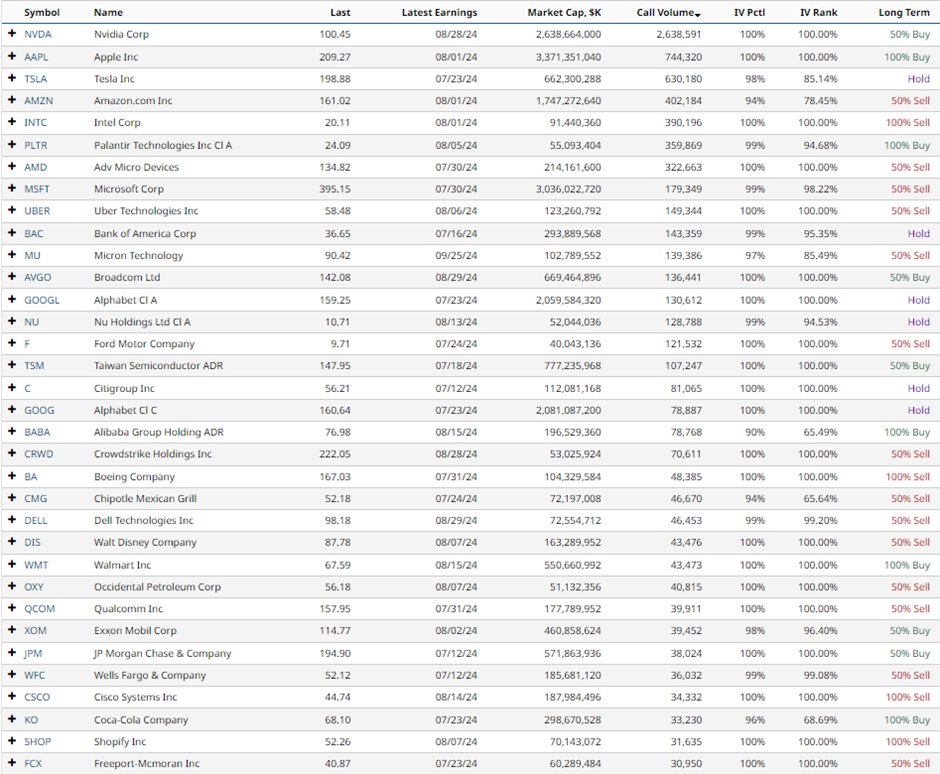Open the PLTR symbol link
This screenshot has height=774, width=940.
(x=35, y=145)
